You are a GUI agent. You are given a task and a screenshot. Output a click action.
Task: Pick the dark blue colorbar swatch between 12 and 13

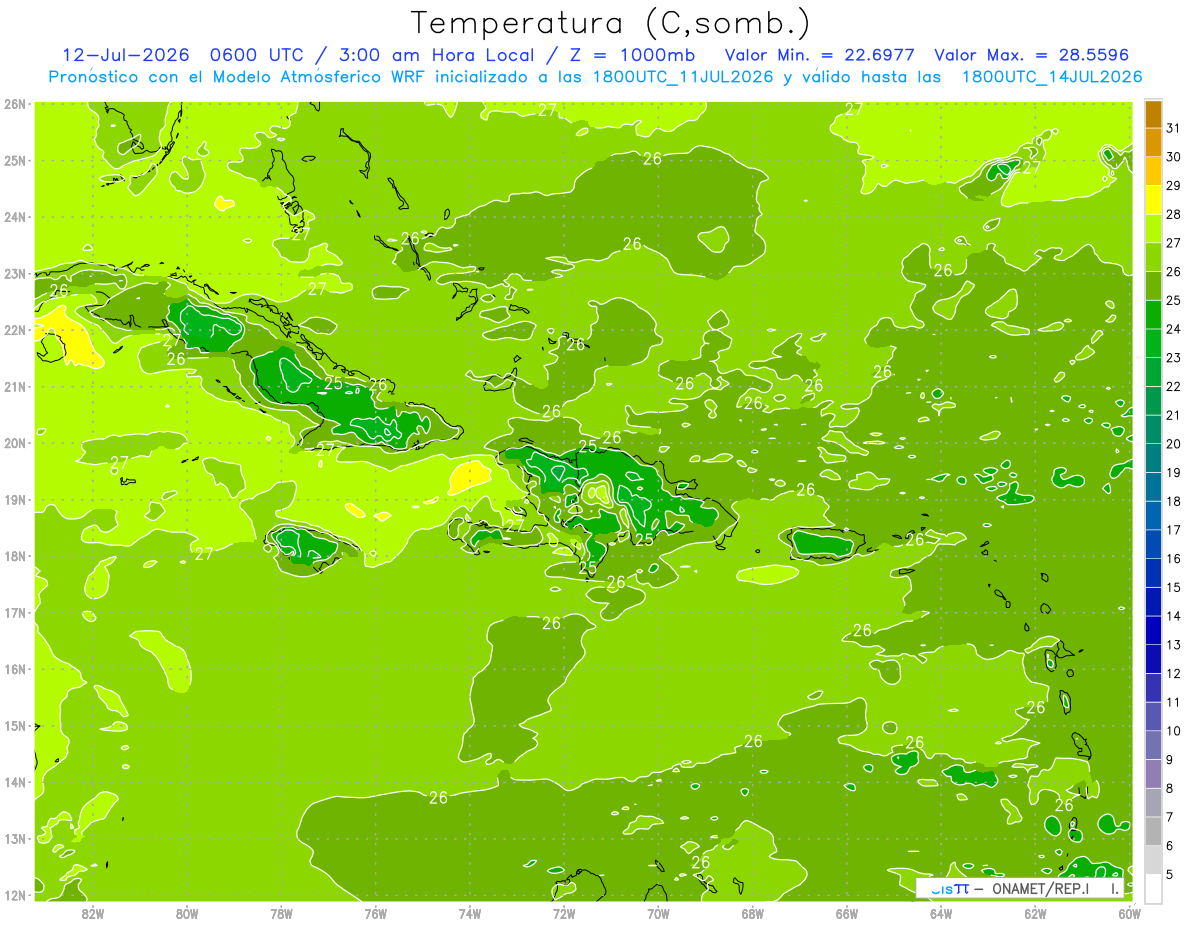[x=1153, y=659]
